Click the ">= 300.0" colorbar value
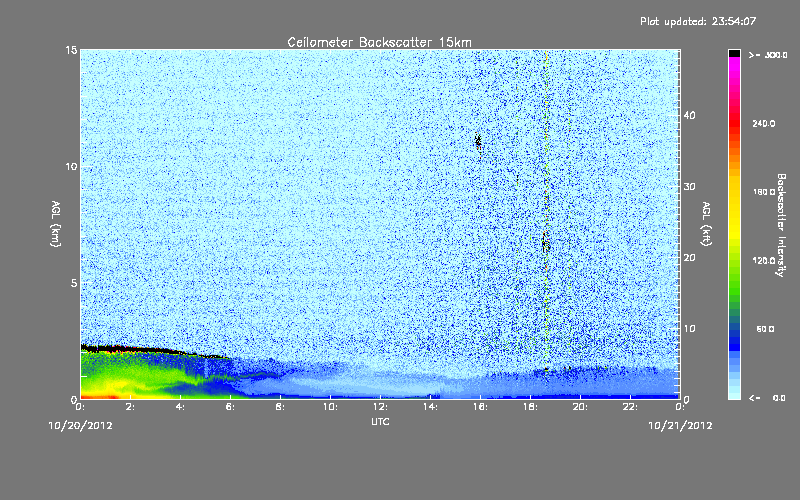Screen dimensions: 800x500 coord(768,55)
